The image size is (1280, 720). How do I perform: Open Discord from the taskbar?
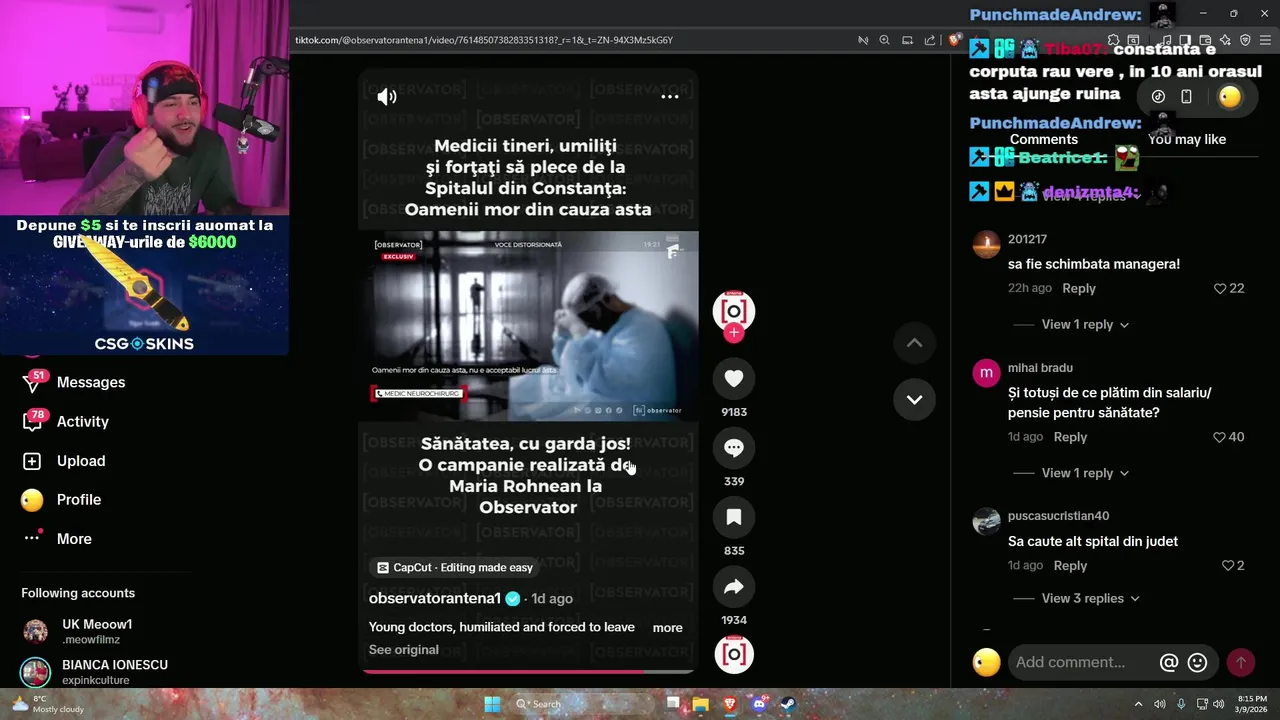click(x=759, y=704)
